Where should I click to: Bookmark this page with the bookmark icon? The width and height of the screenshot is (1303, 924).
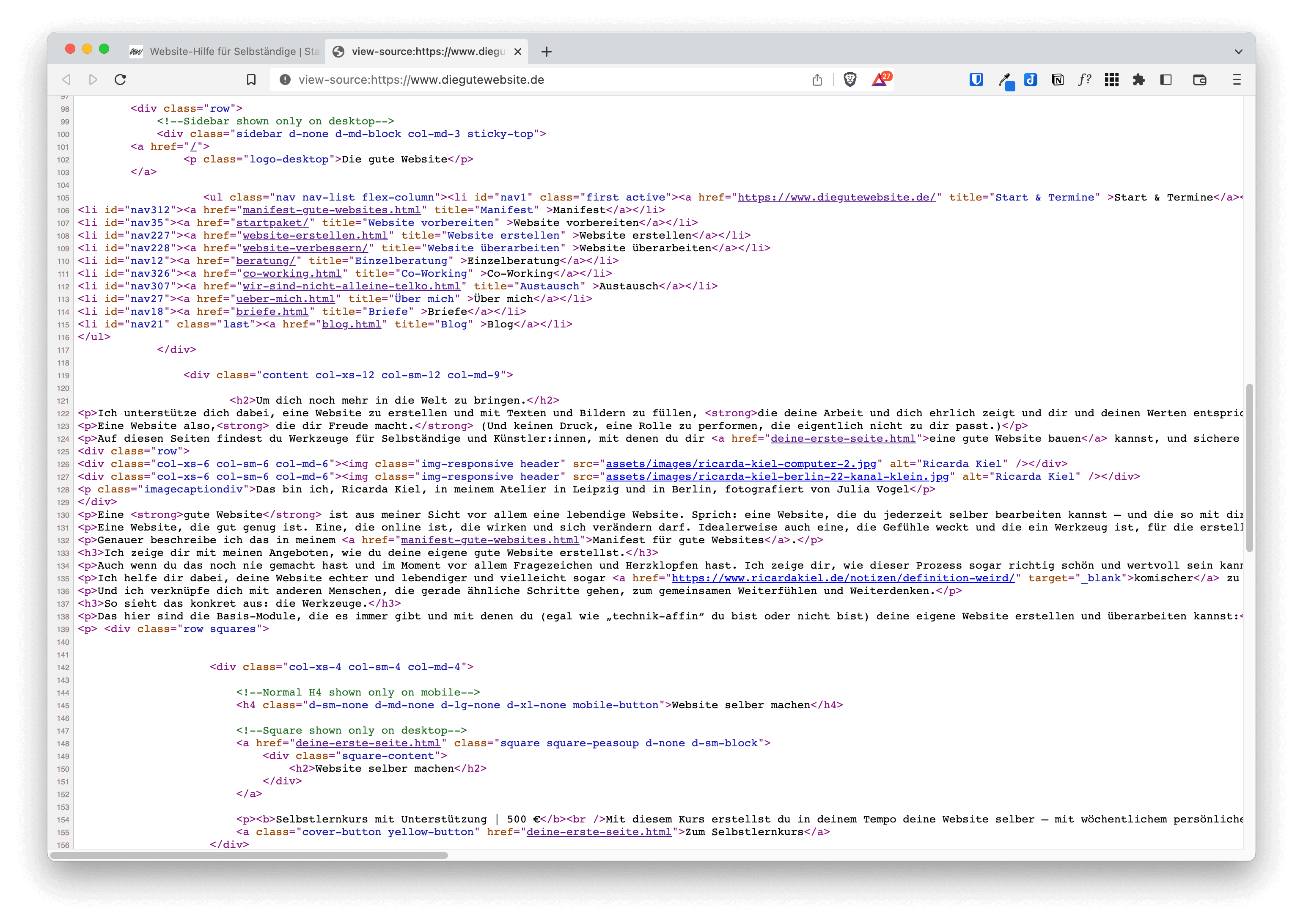click(251, 80)
